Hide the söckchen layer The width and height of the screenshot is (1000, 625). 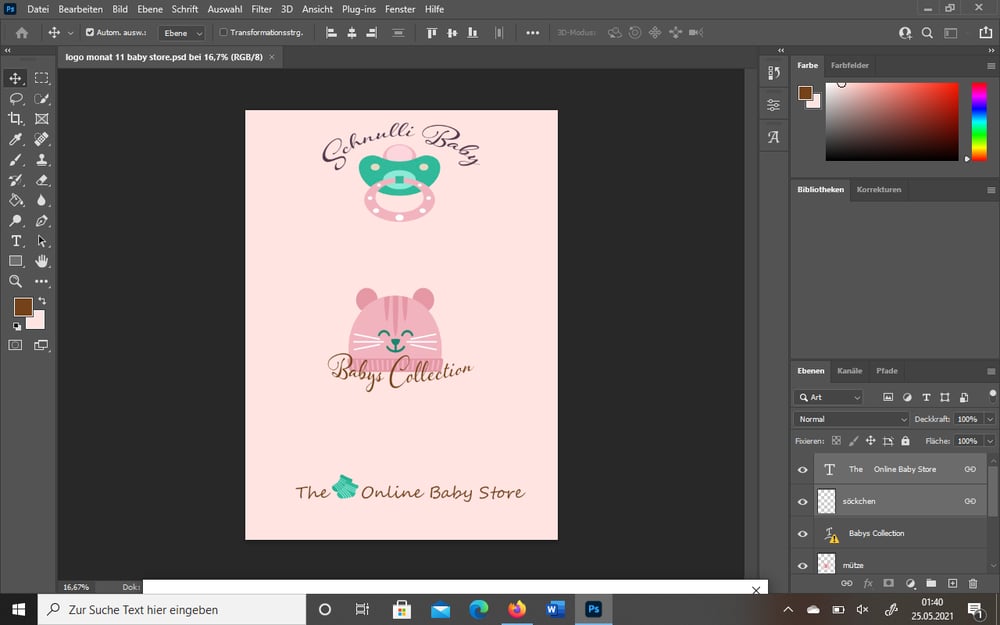click(802, 501)
